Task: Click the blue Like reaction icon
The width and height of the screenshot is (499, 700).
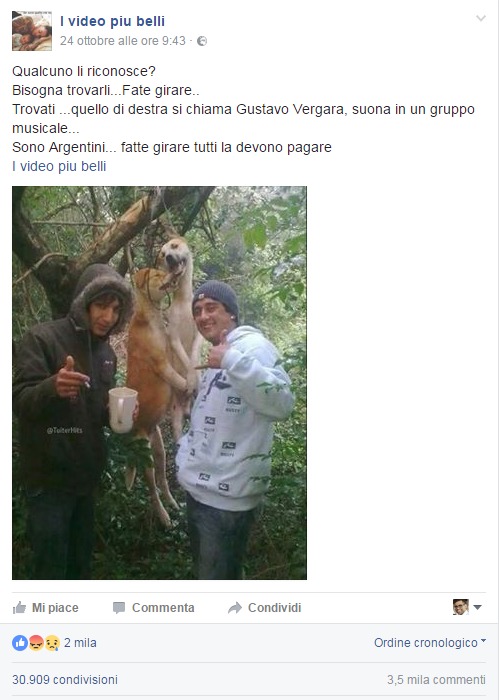Action: [x=20, y=643]
